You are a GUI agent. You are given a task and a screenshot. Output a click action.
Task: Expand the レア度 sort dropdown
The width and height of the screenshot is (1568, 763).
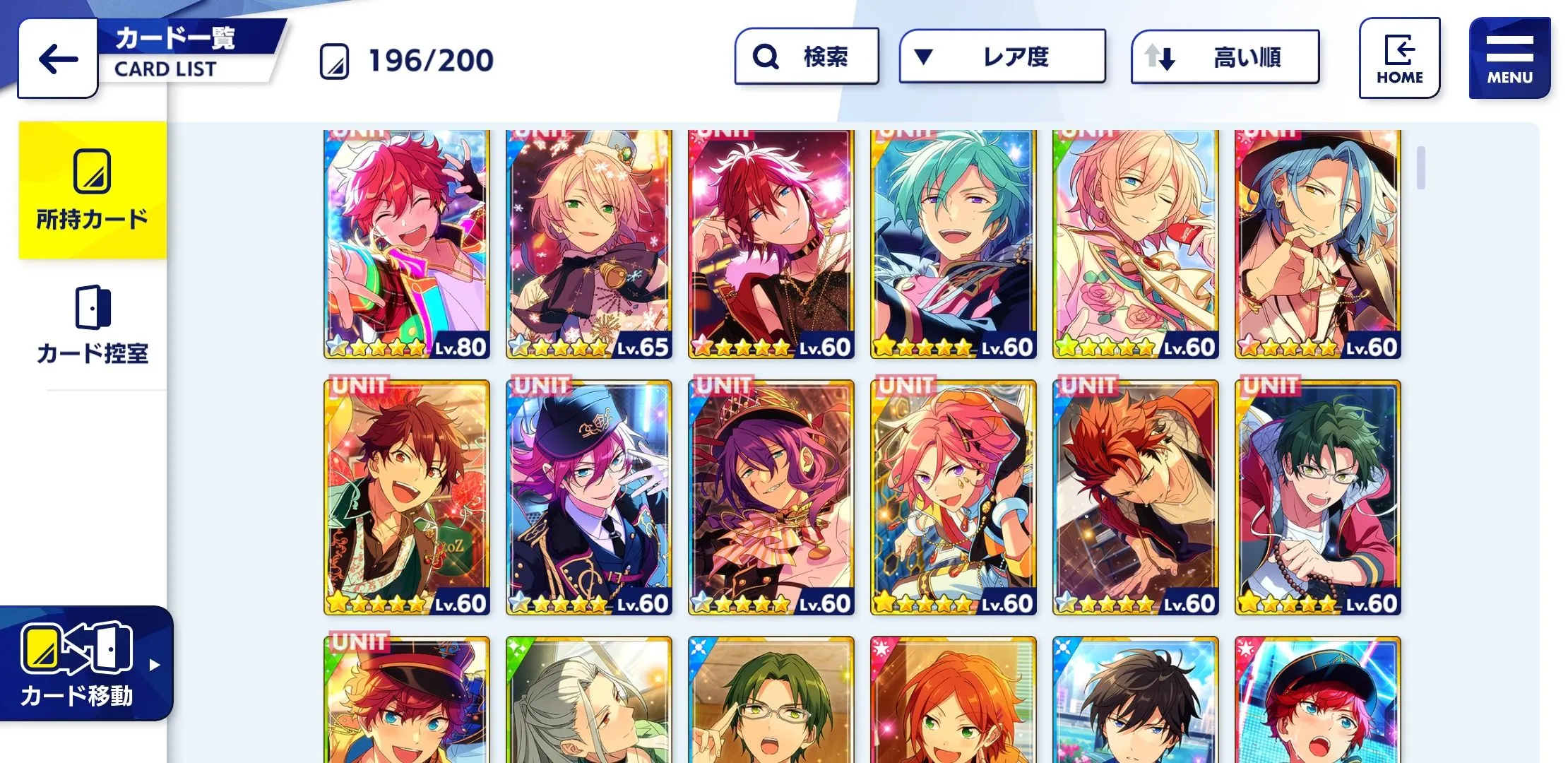[1002, 57]
